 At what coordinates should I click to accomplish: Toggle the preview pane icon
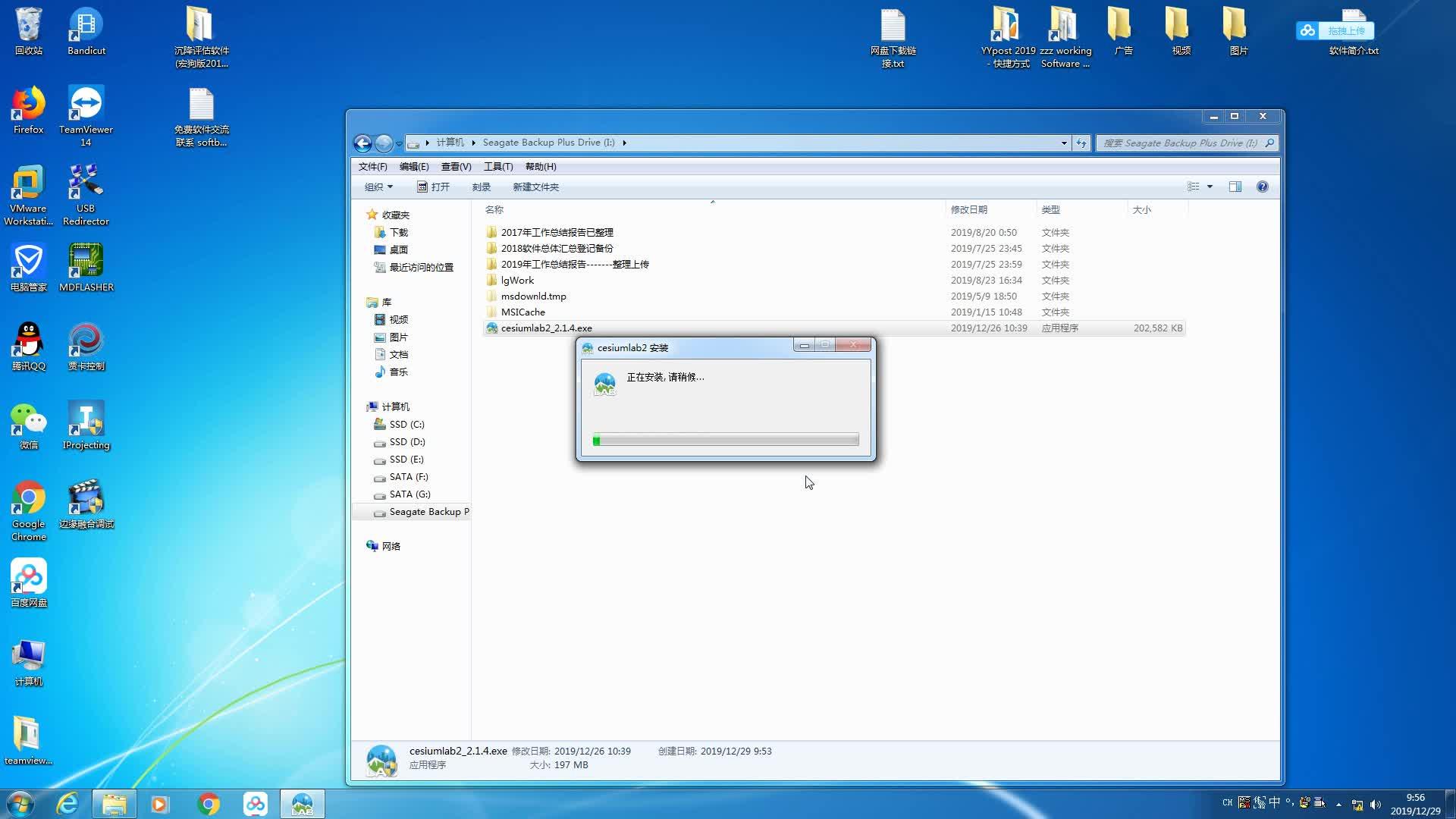click(1235, 187)
